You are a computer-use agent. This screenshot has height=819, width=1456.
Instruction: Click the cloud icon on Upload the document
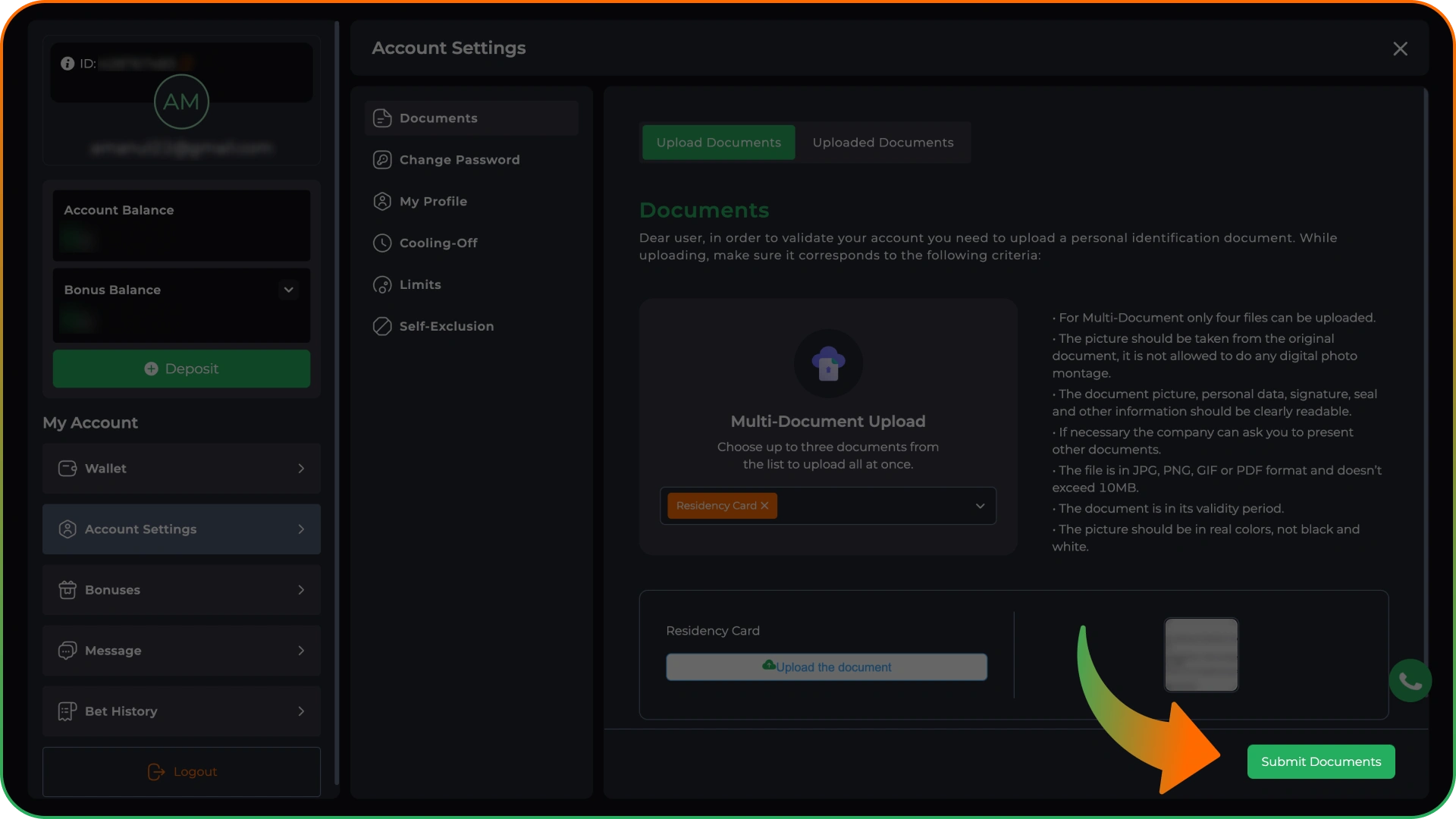tap(769, 665)
